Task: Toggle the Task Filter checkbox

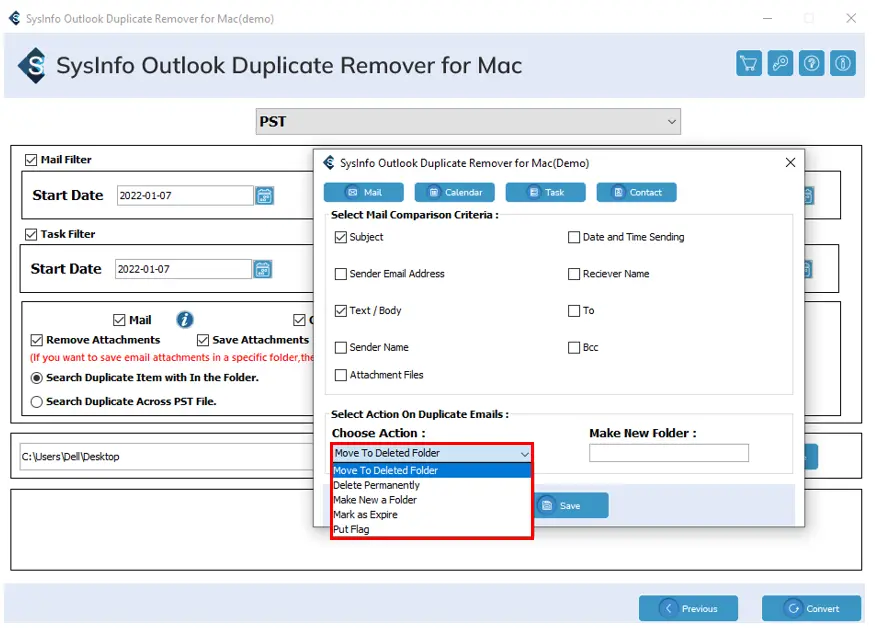Action: tap(31, 234)
